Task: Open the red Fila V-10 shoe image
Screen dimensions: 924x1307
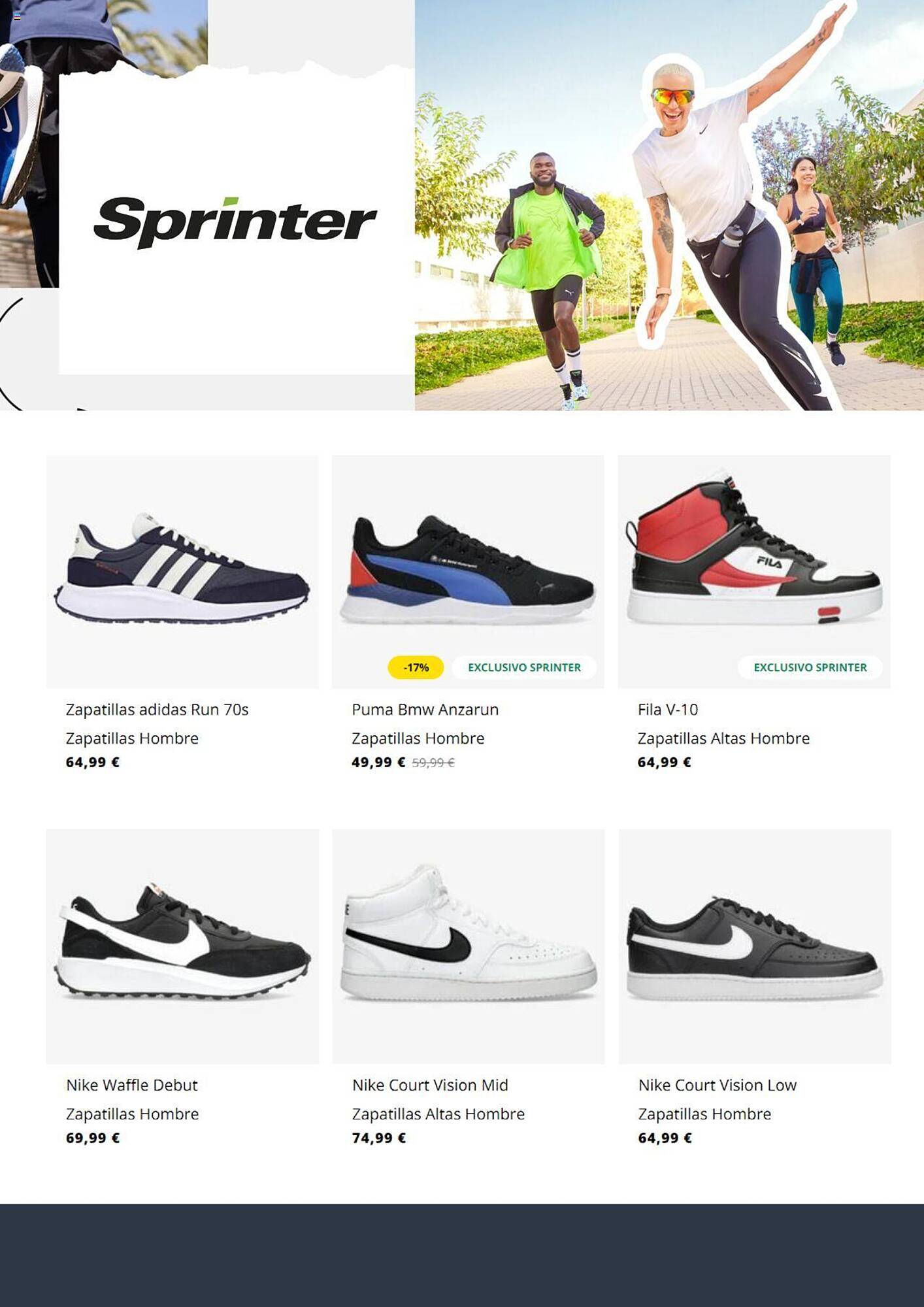Action: [x=754, y=571]
